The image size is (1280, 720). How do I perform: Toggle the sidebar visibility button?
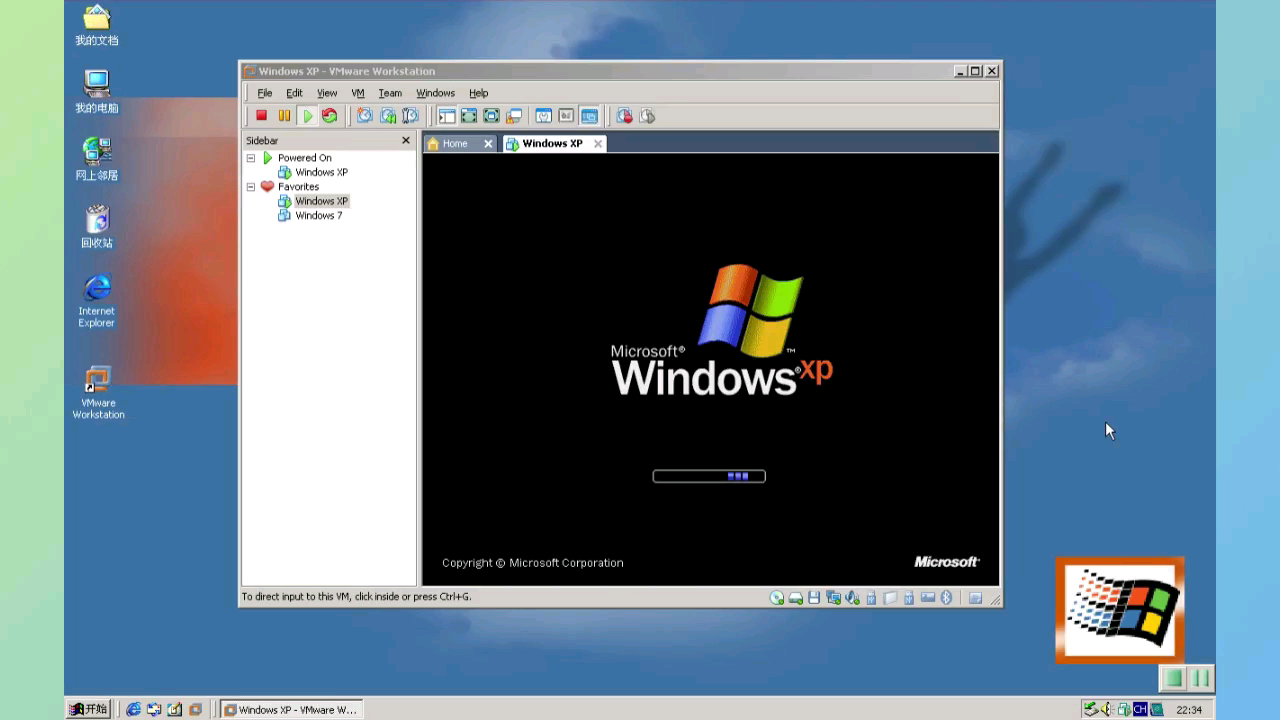445,116
